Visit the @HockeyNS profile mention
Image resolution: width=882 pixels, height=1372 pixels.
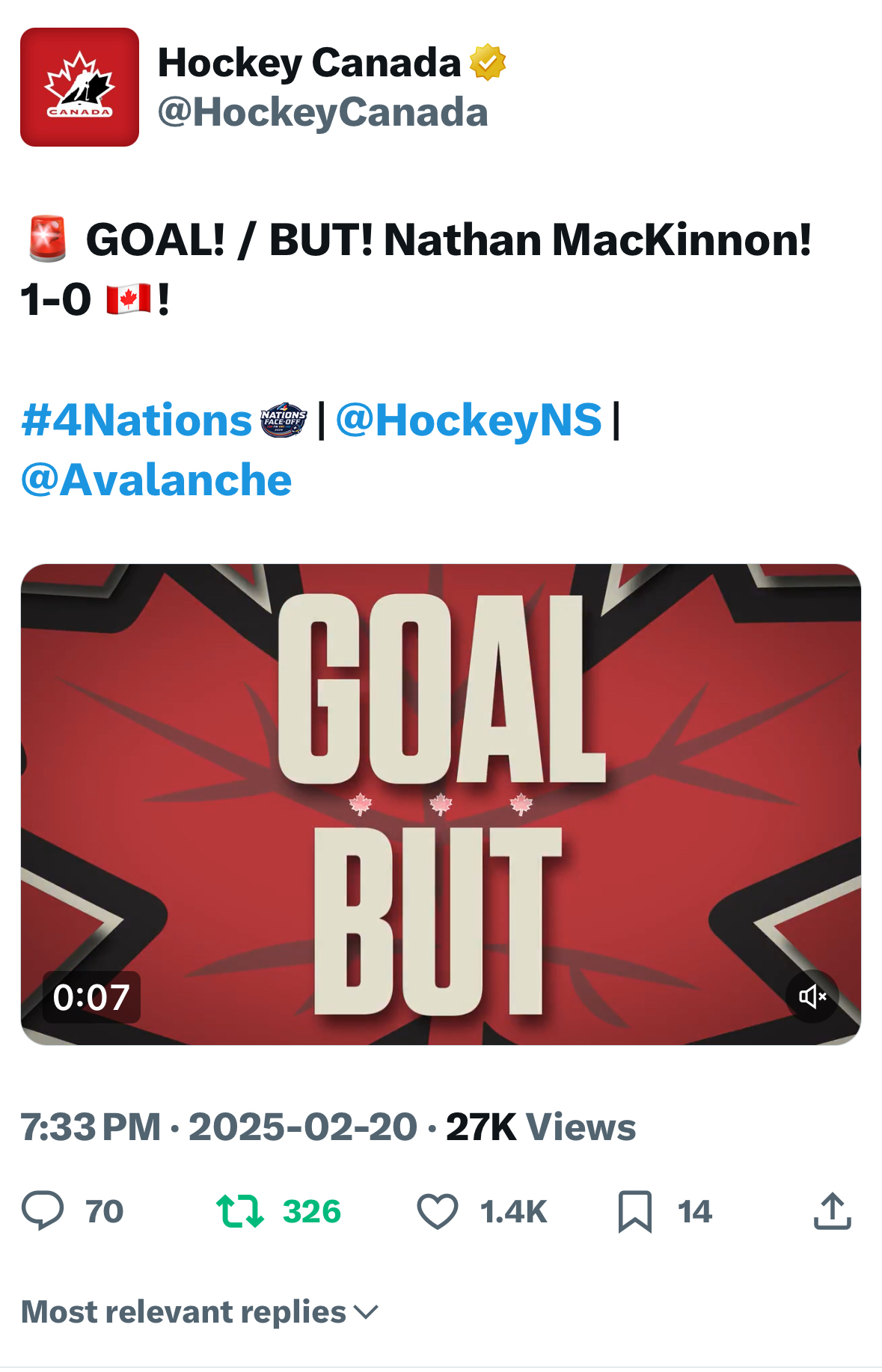469,420
